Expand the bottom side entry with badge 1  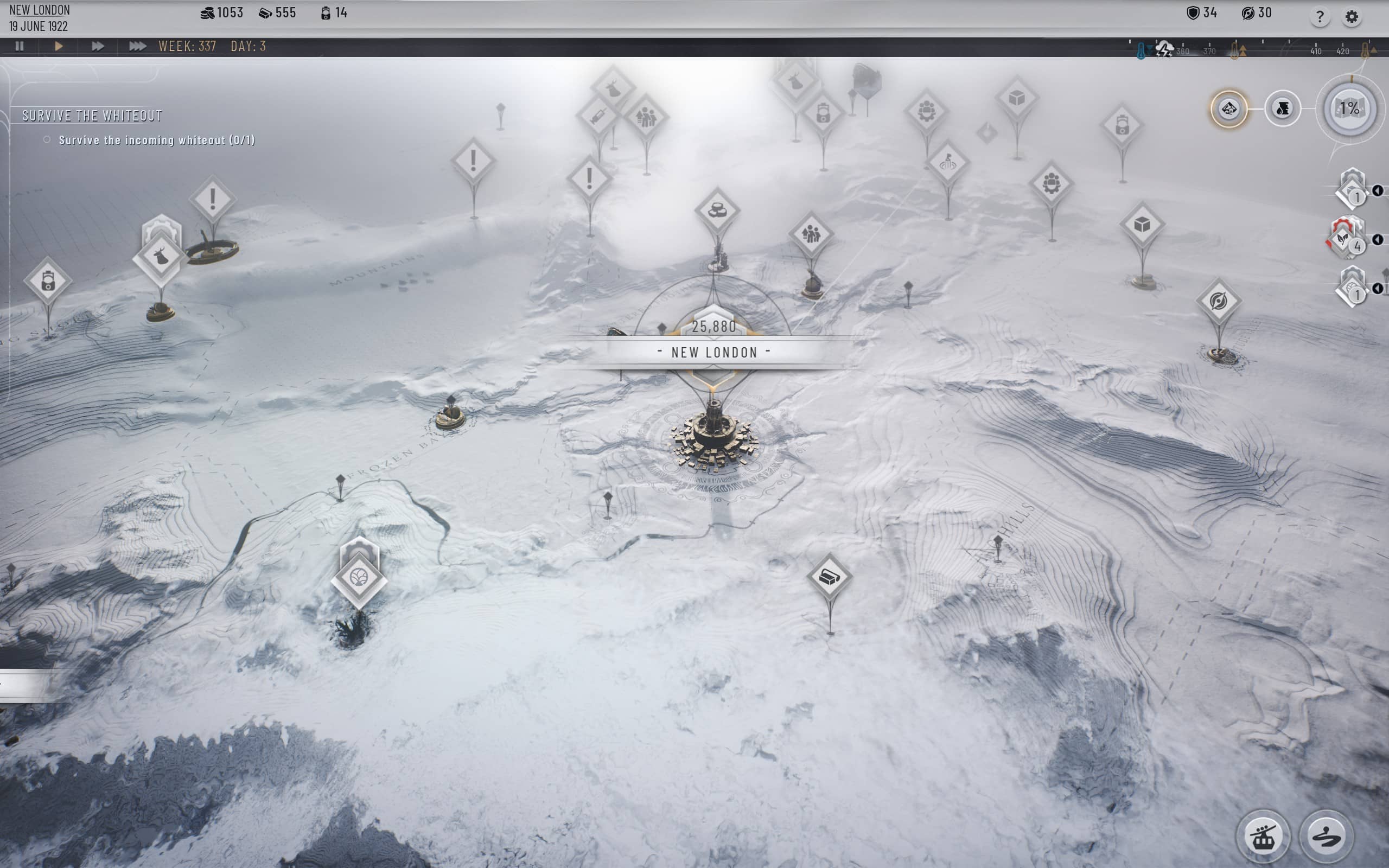point(1378,288)
